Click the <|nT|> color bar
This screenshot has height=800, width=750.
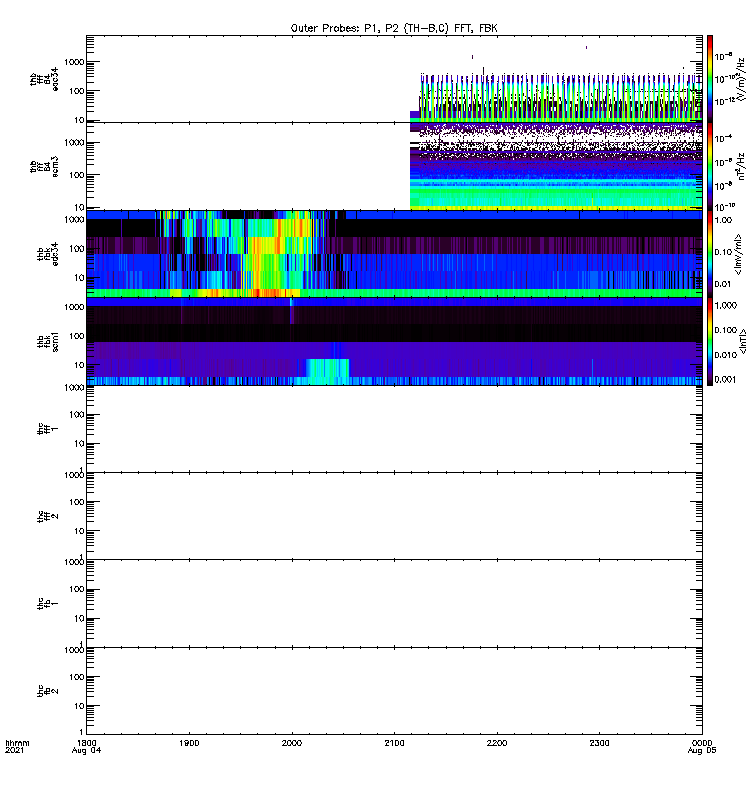click(710, 341)
